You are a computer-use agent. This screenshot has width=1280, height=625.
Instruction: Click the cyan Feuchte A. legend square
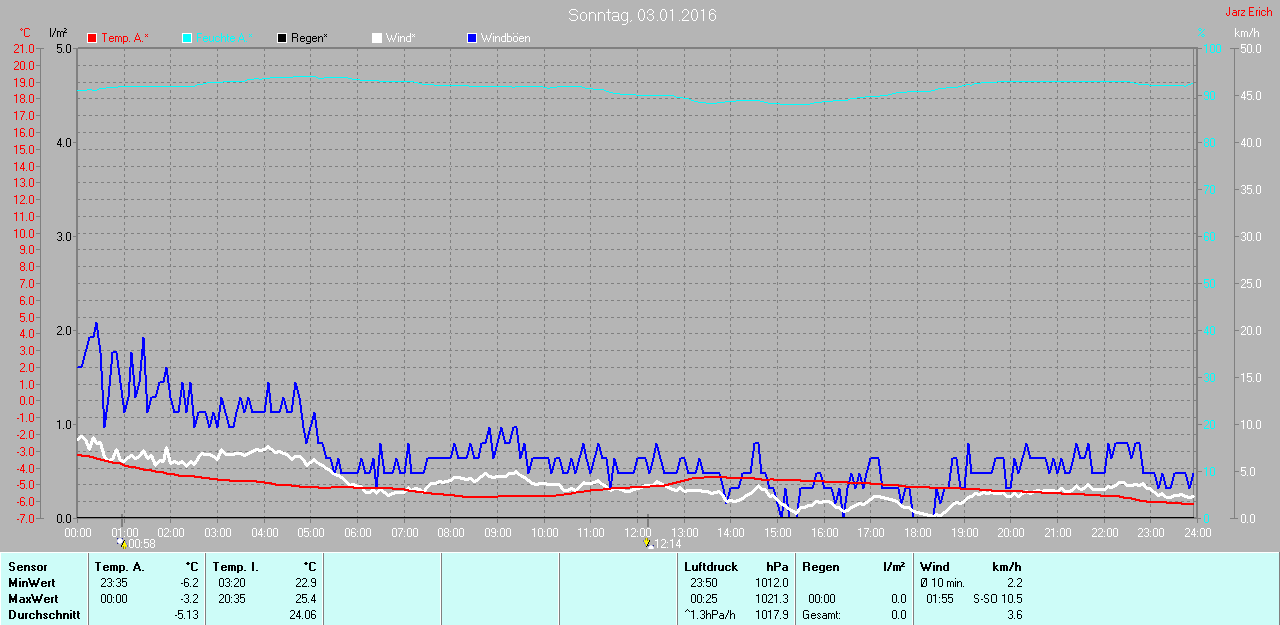tap(187, 38)
